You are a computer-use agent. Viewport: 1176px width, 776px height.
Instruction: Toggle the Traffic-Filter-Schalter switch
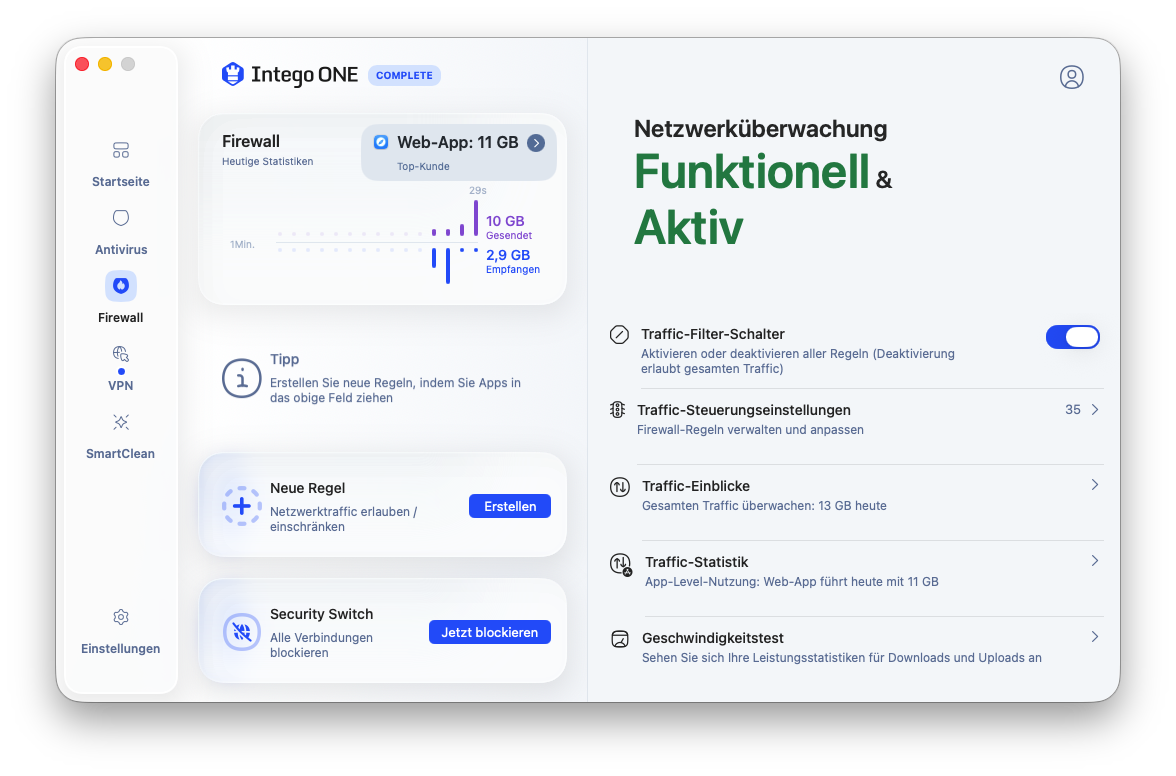[x=1072, y=337]
